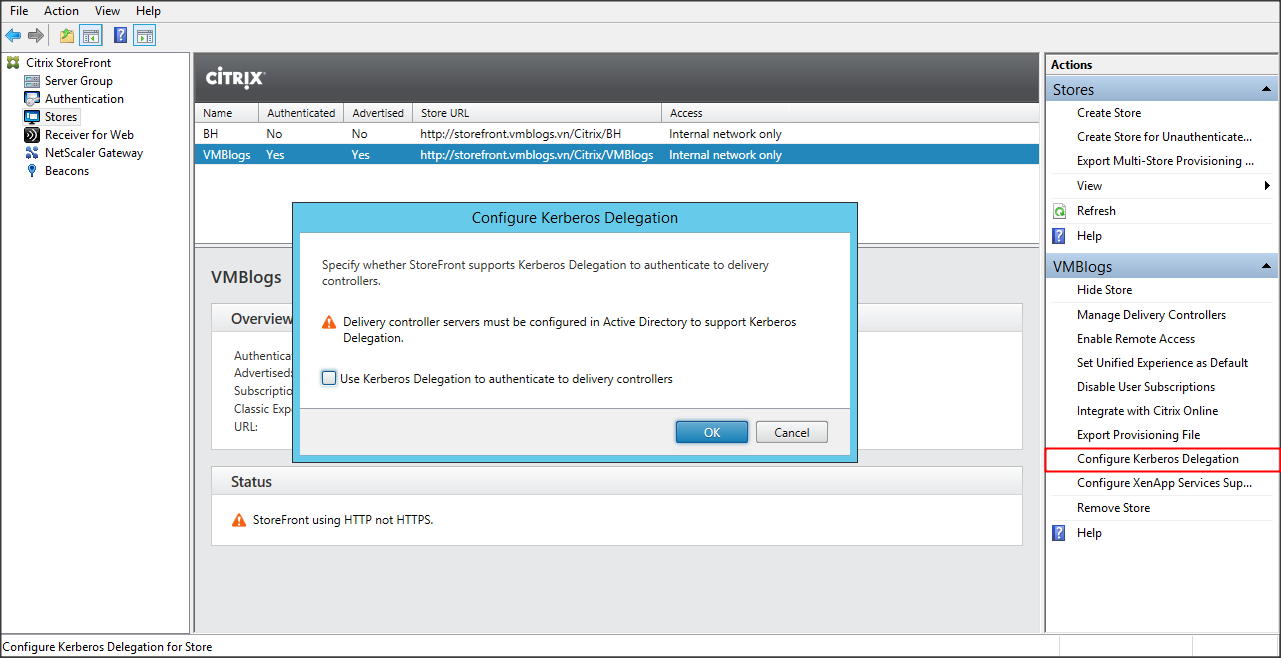
Task: Open the Receiver for Web node icon
Action: click(33, 135)
